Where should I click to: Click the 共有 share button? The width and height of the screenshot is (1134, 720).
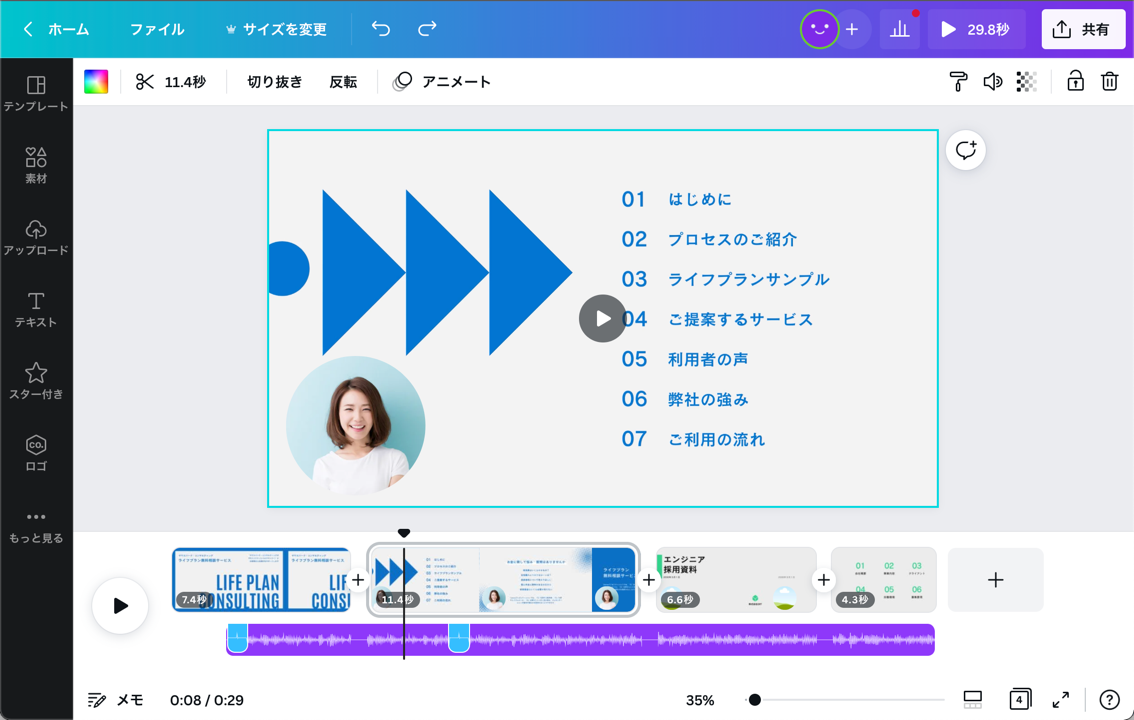pyautogui.click(x=1083, y=29)
